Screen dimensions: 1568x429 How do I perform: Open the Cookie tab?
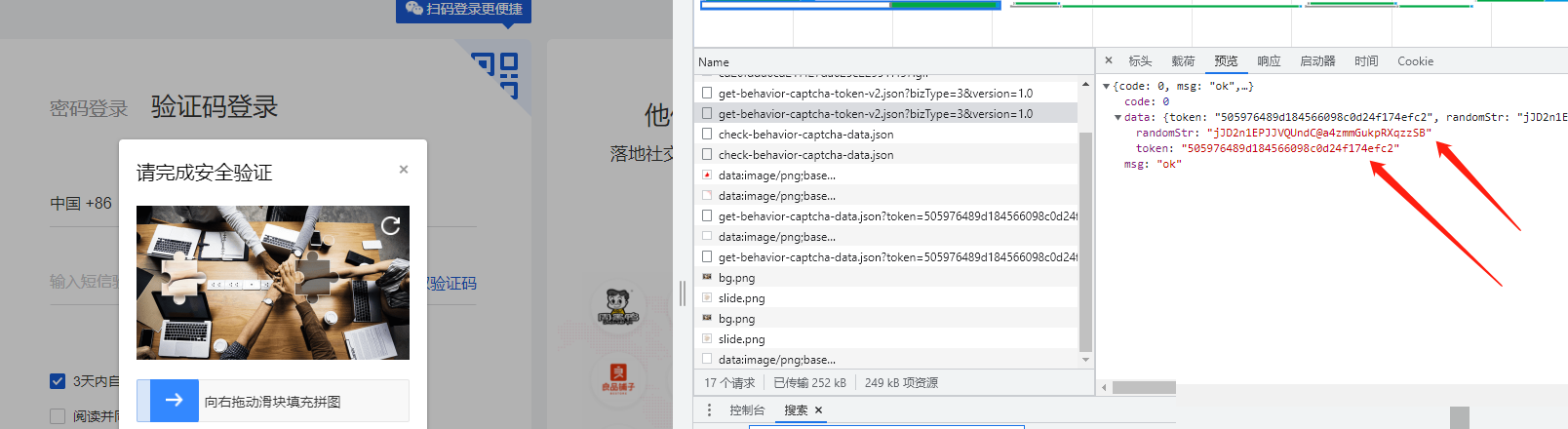click(x=1415, y=61)
